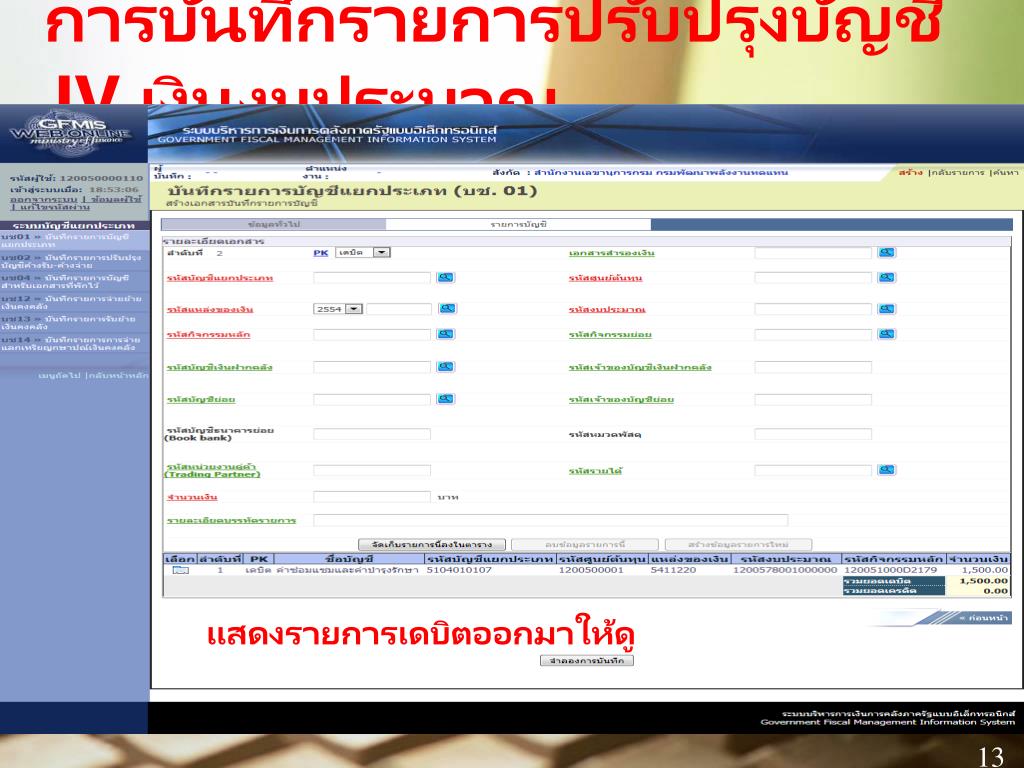1024x768 pixels.
Task: Click Book bank input field
Action: (x=372, y=434)
